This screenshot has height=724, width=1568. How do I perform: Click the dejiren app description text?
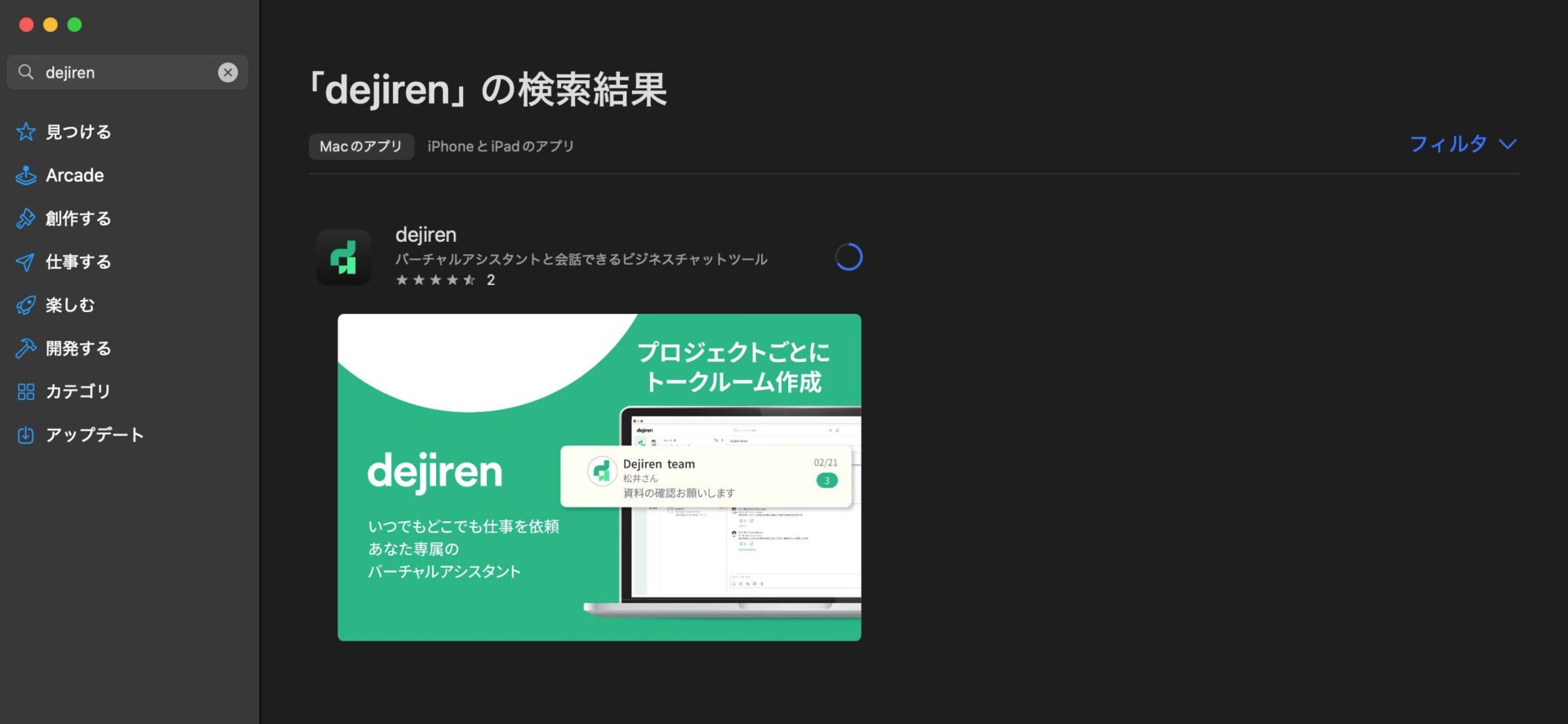581,259
